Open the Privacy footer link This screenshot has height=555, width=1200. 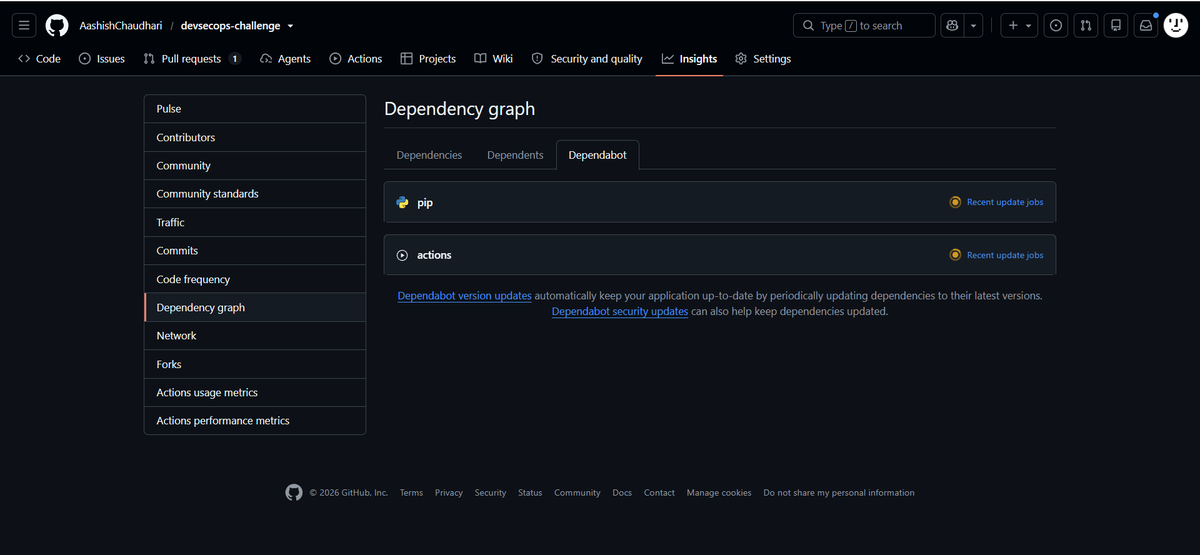point(449,493)
